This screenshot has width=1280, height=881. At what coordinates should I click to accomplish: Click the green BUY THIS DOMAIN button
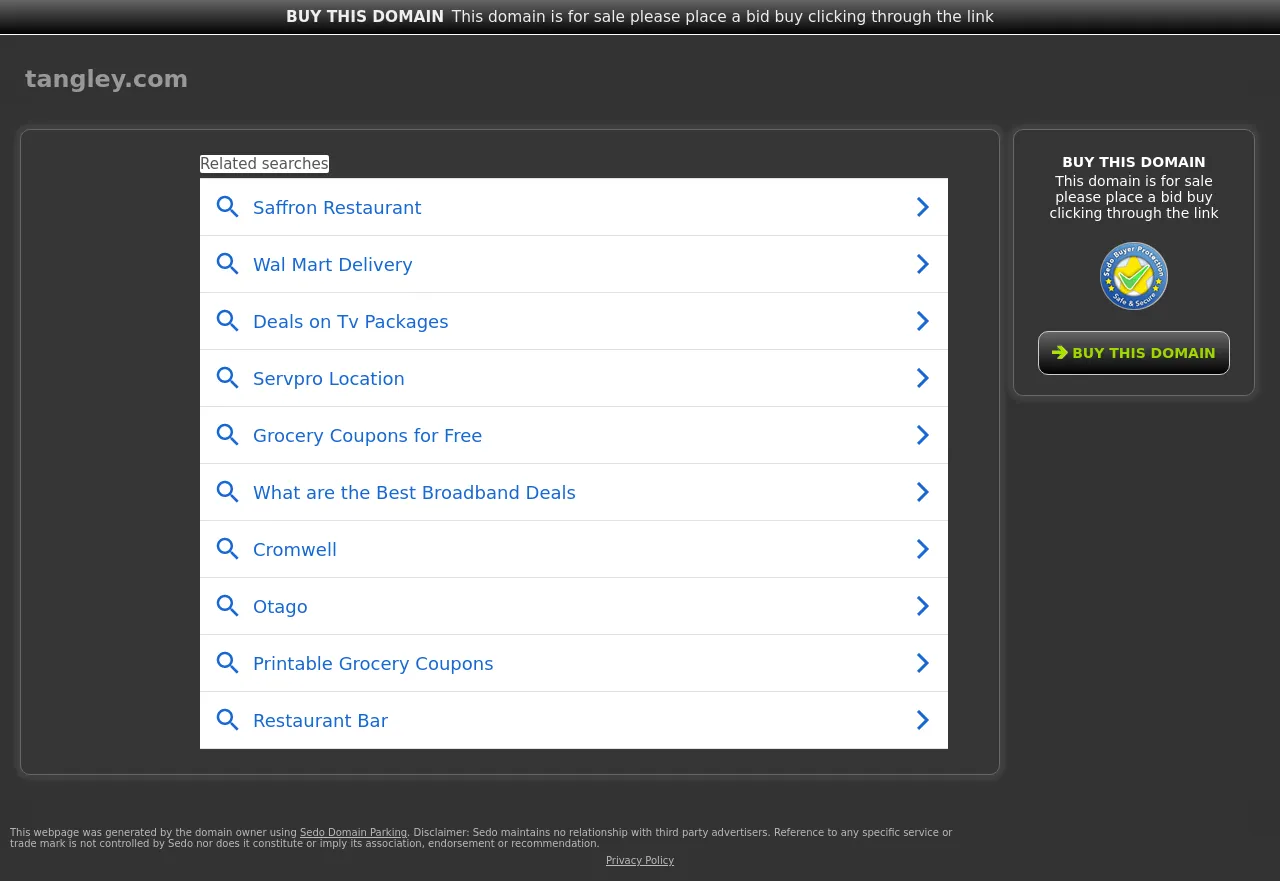click(1134, 353)
